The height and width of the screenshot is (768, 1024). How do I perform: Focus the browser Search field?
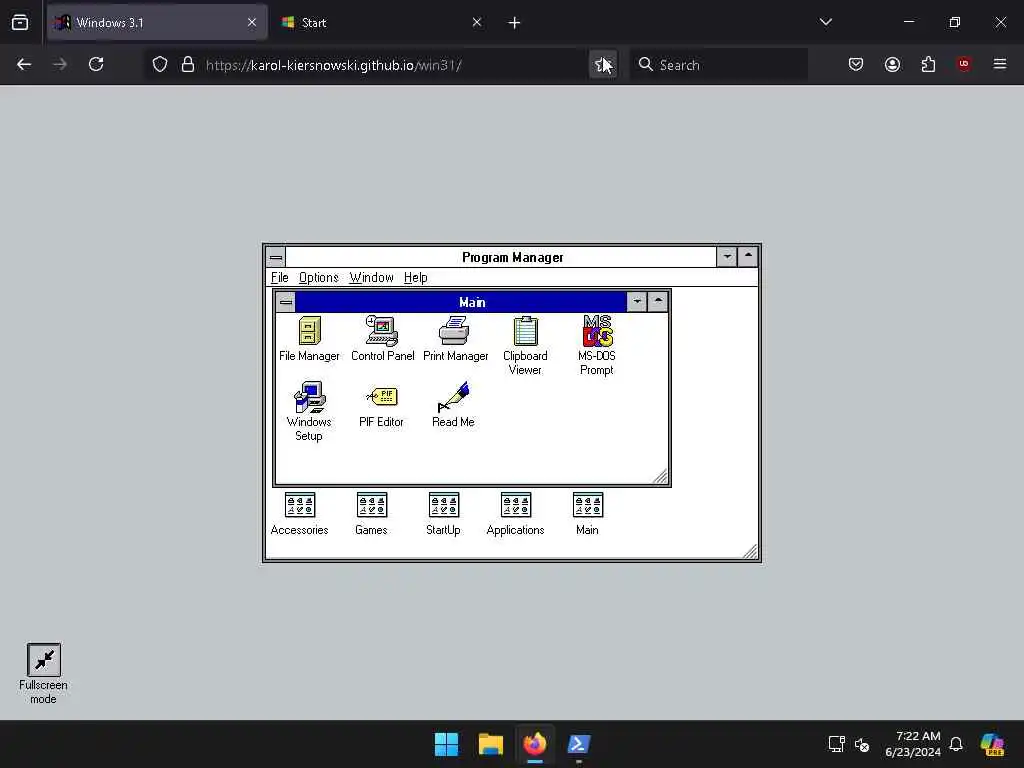click(719, 65)
